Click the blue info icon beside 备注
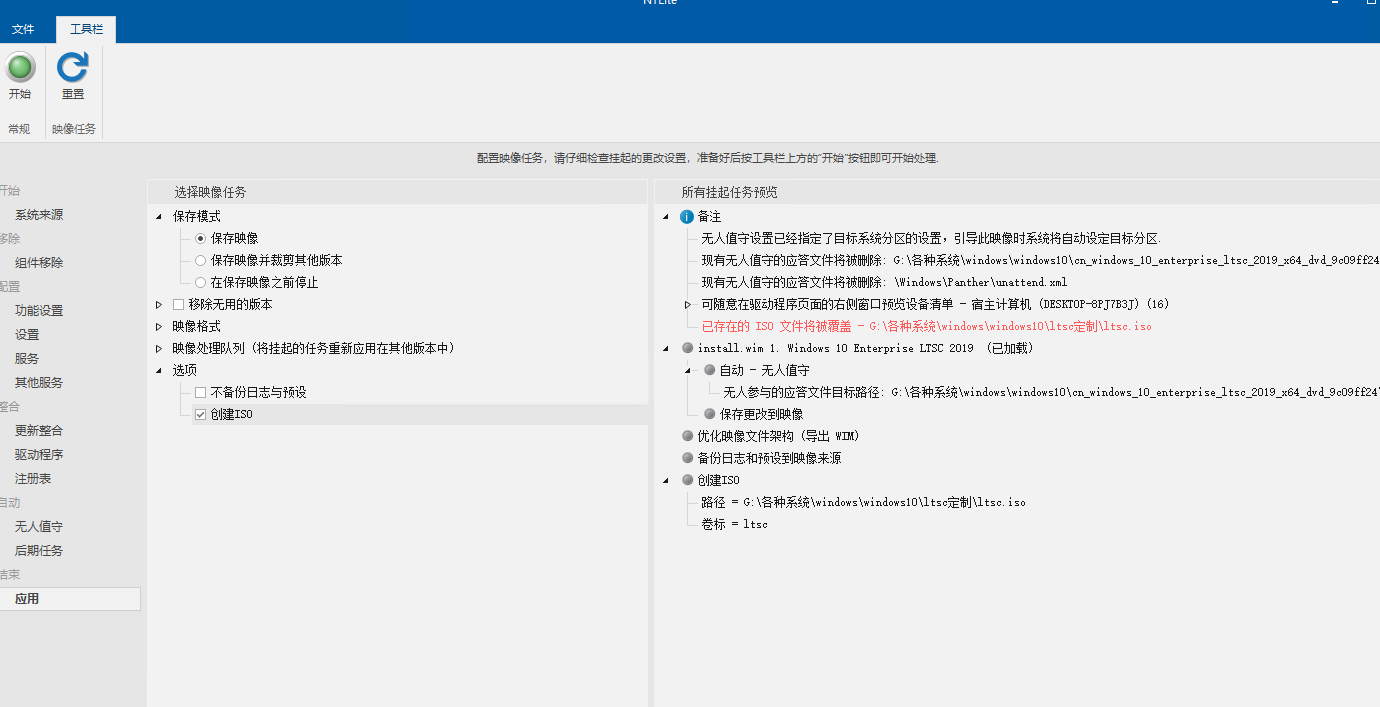Screen dimensions: 1380x707 point(686,217)
